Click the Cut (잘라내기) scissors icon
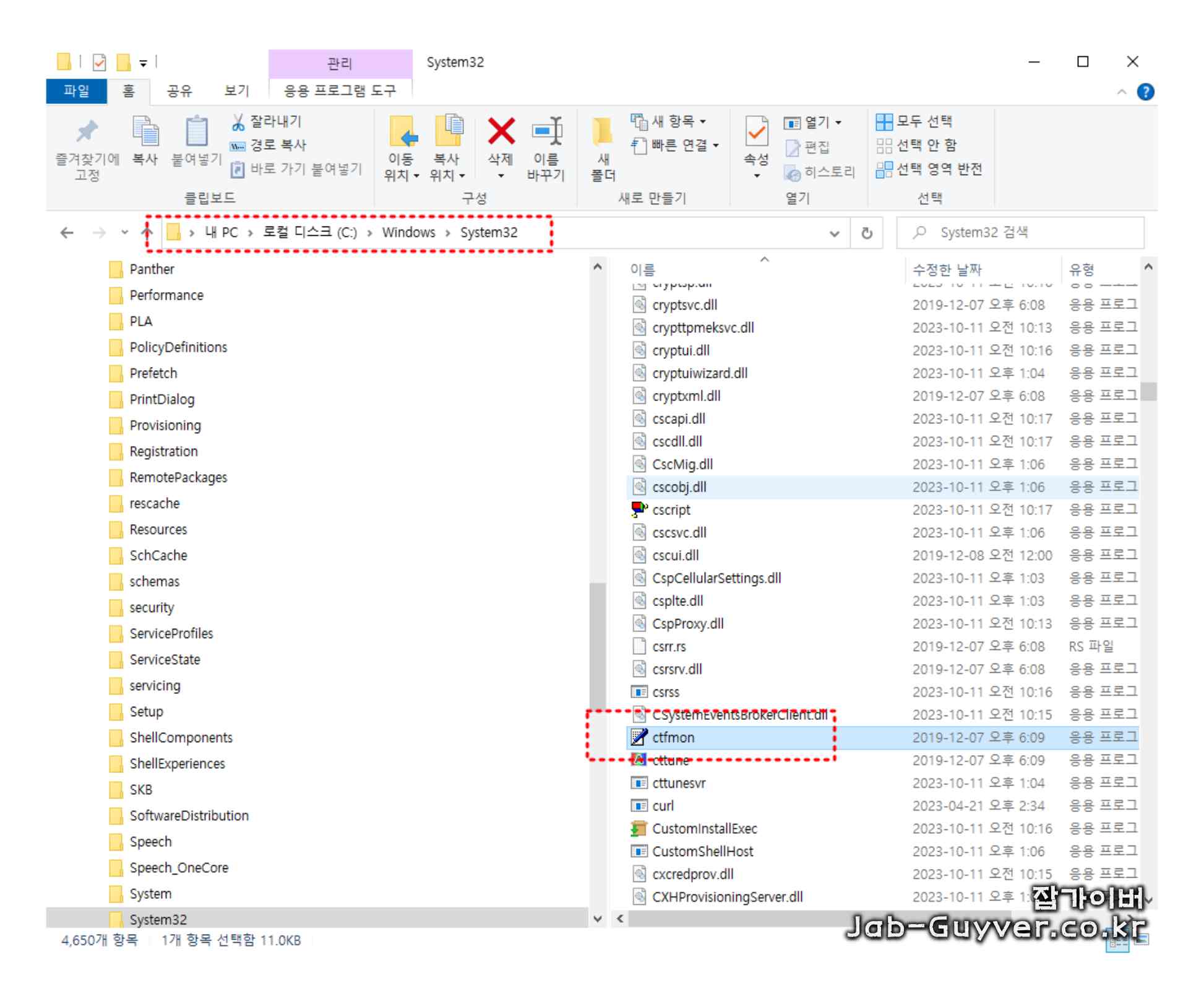1204x999 pixels. [x=238, y=122]
